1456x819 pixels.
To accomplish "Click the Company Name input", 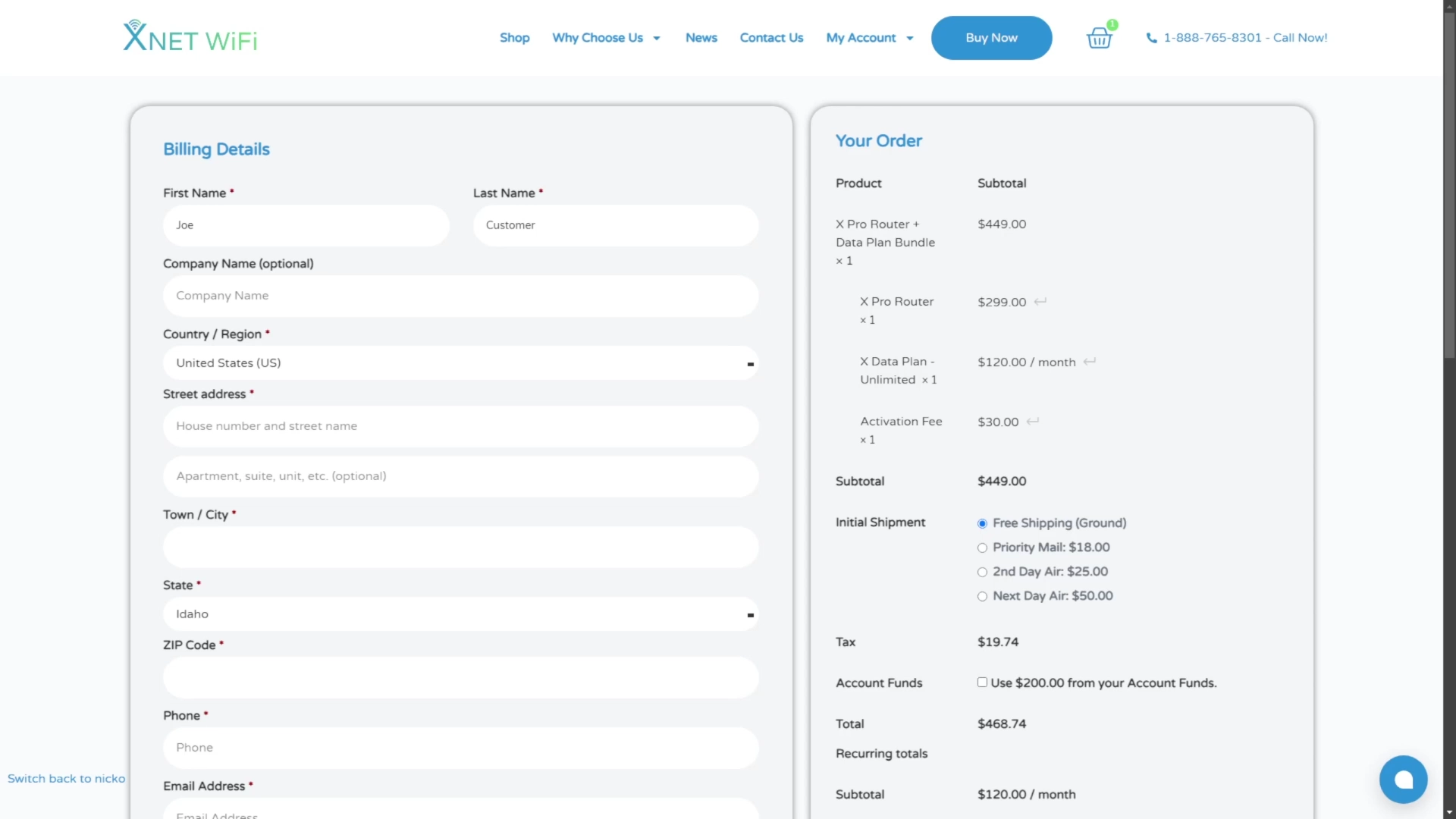I will 460,296.
